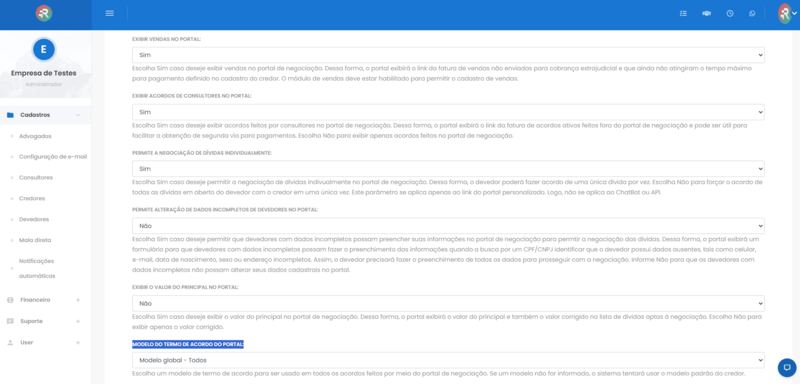The width and height of the screenshot is (800, 384).
Task: Expand the Financeiro menu with plus sign
Action: tap(78, 300)
